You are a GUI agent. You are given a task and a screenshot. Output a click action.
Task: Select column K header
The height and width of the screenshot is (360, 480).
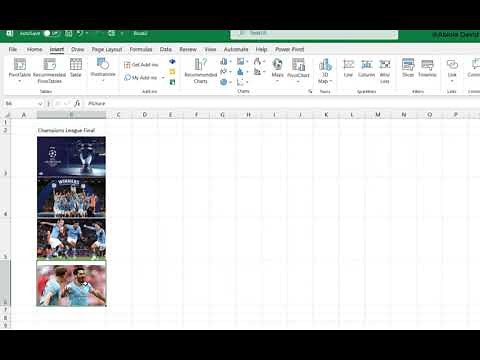[326, 115]
